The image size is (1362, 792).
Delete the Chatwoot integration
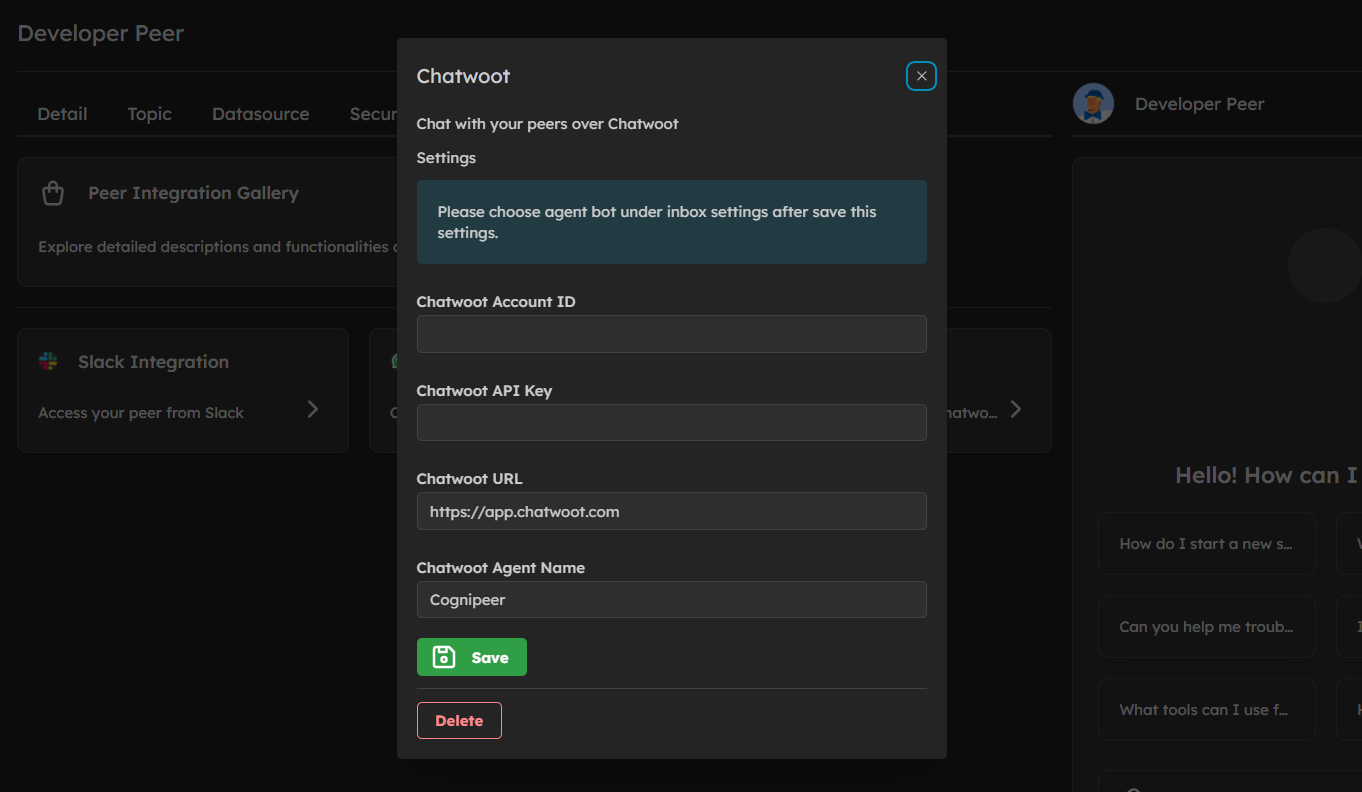coord(459,720)
